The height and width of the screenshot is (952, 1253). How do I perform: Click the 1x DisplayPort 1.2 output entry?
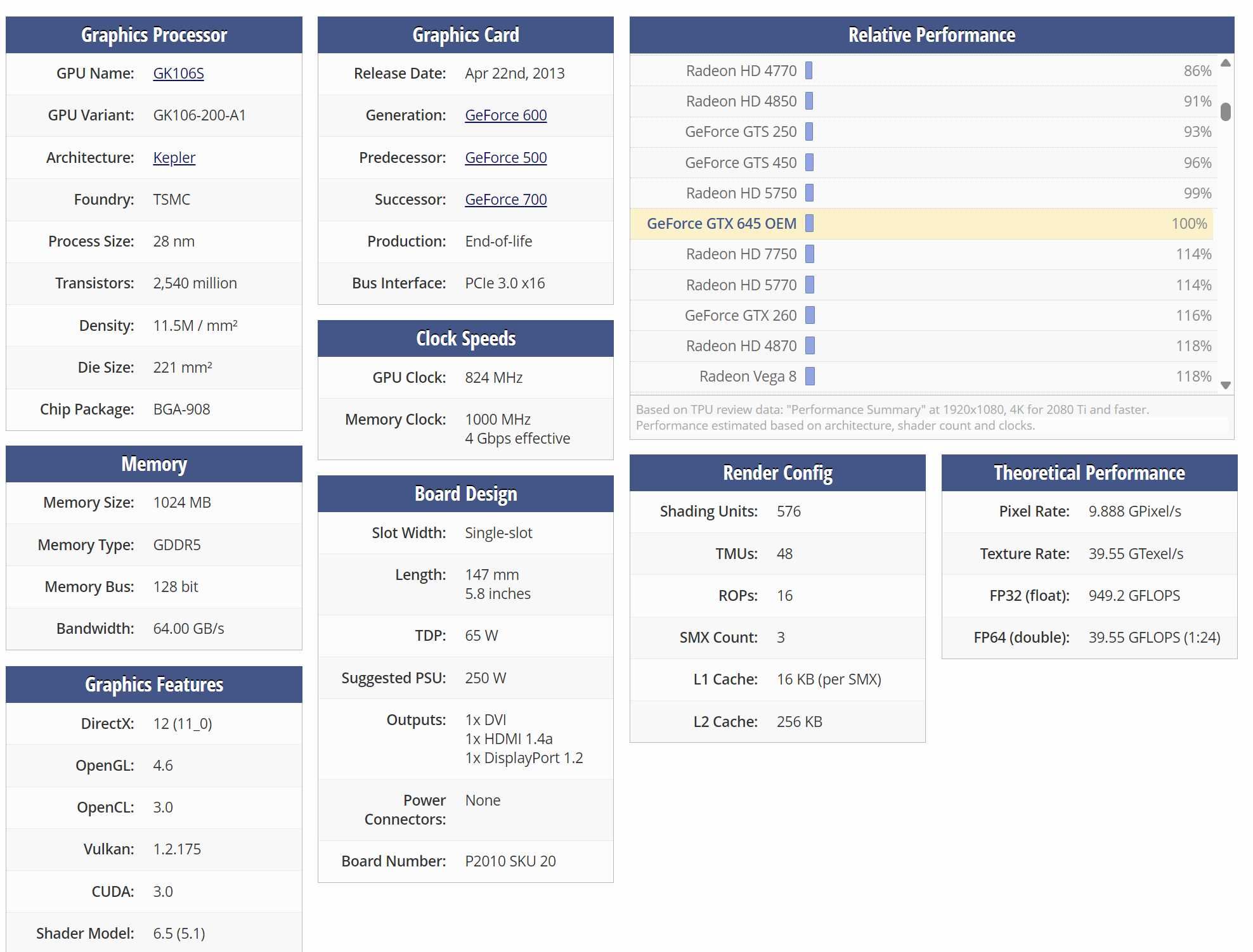(x=524, y=758)
